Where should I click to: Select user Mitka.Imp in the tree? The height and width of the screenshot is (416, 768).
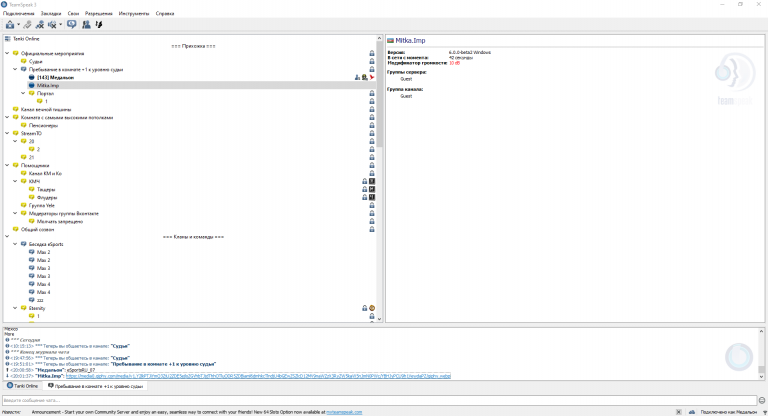tap(48, 85)
